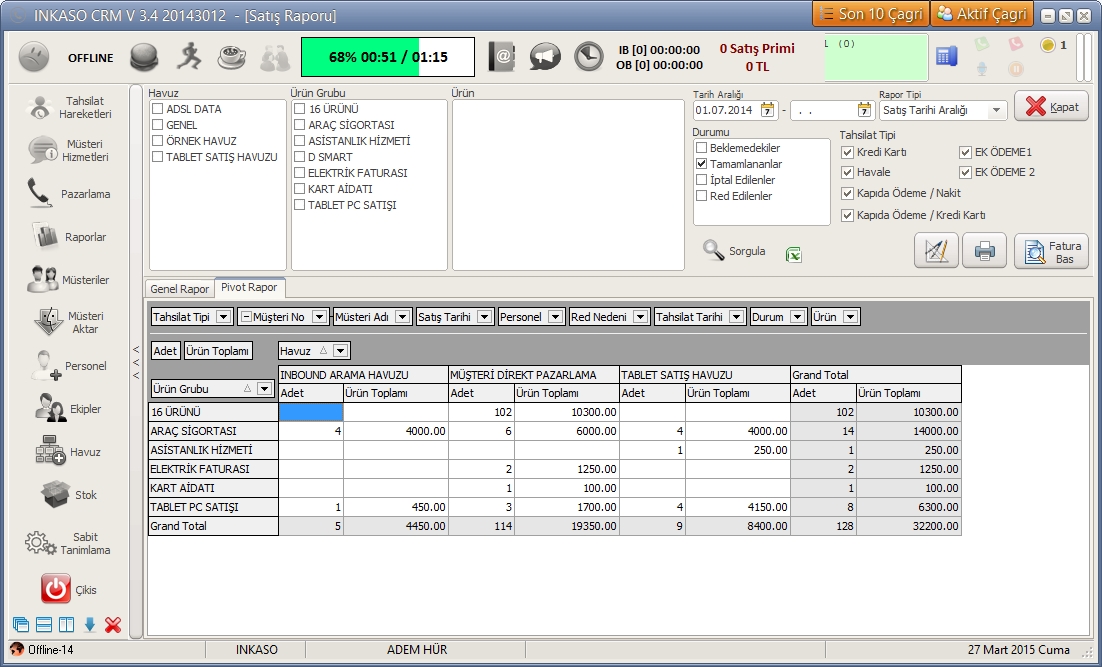Screen dimensions: 1102x667
Task: Enable the Beklemedekiler status checkbox
Action: click(701, 148)
